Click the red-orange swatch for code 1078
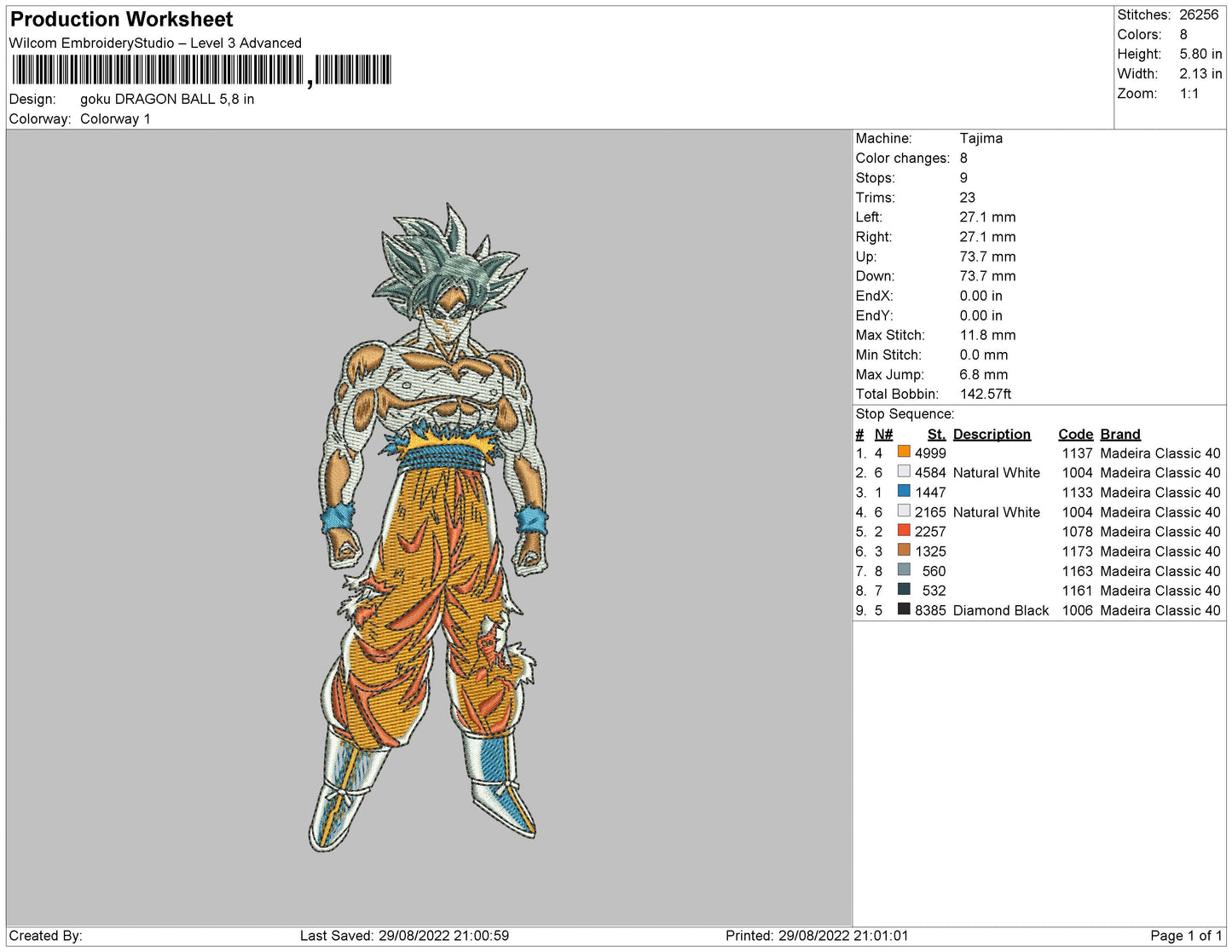The height and width of the screenshot is (952, 1232). click(904, 530)
